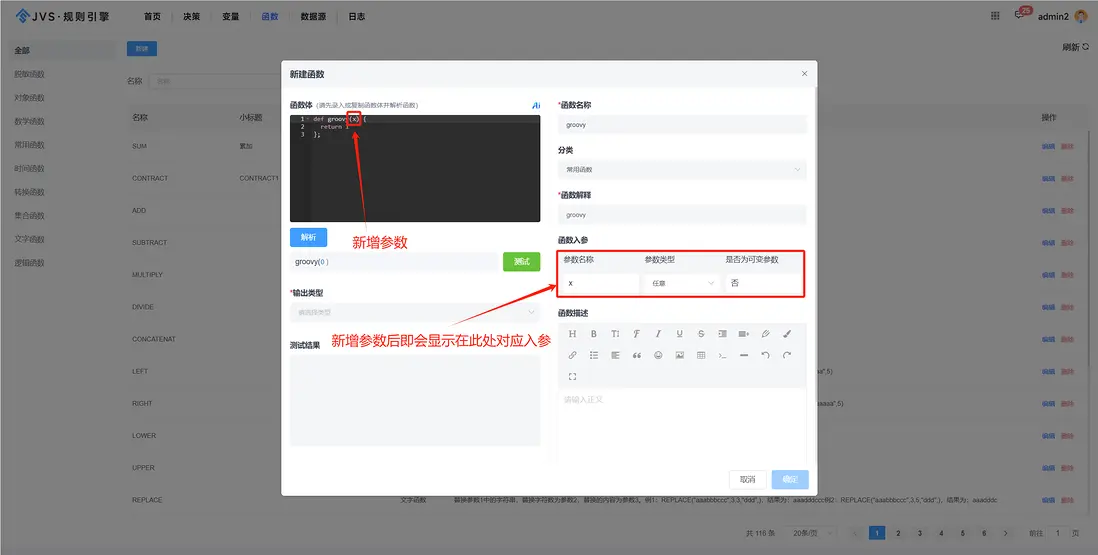Click the bullet list icon in editor
Image resolution: width=1098 pixels, height=555 pixels.
(594, 356)
